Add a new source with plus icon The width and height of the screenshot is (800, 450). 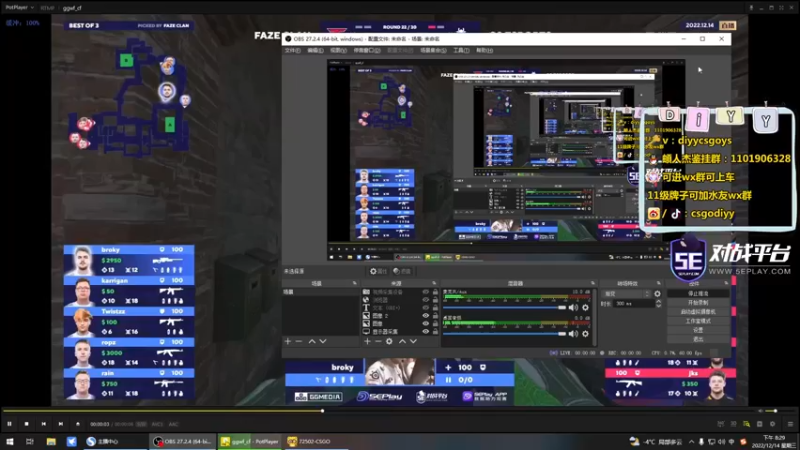[367, 341]
